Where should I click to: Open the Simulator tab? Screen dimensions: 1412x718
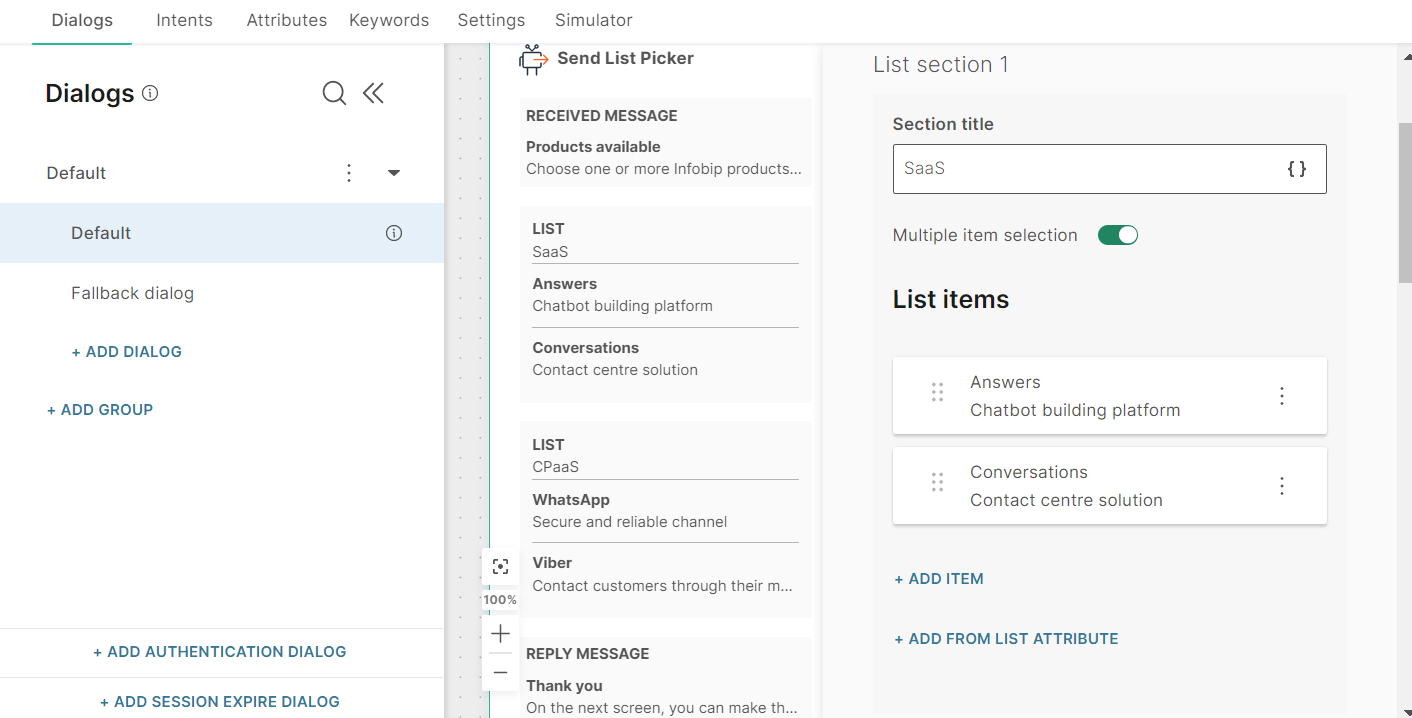point(593,20)
